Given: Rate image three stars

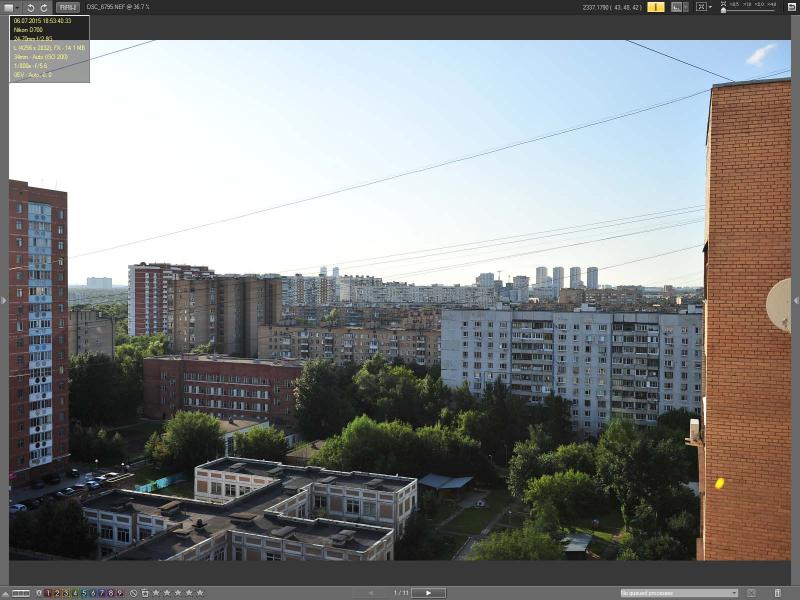Looking at the screenshot, I should tap(178, 593).
